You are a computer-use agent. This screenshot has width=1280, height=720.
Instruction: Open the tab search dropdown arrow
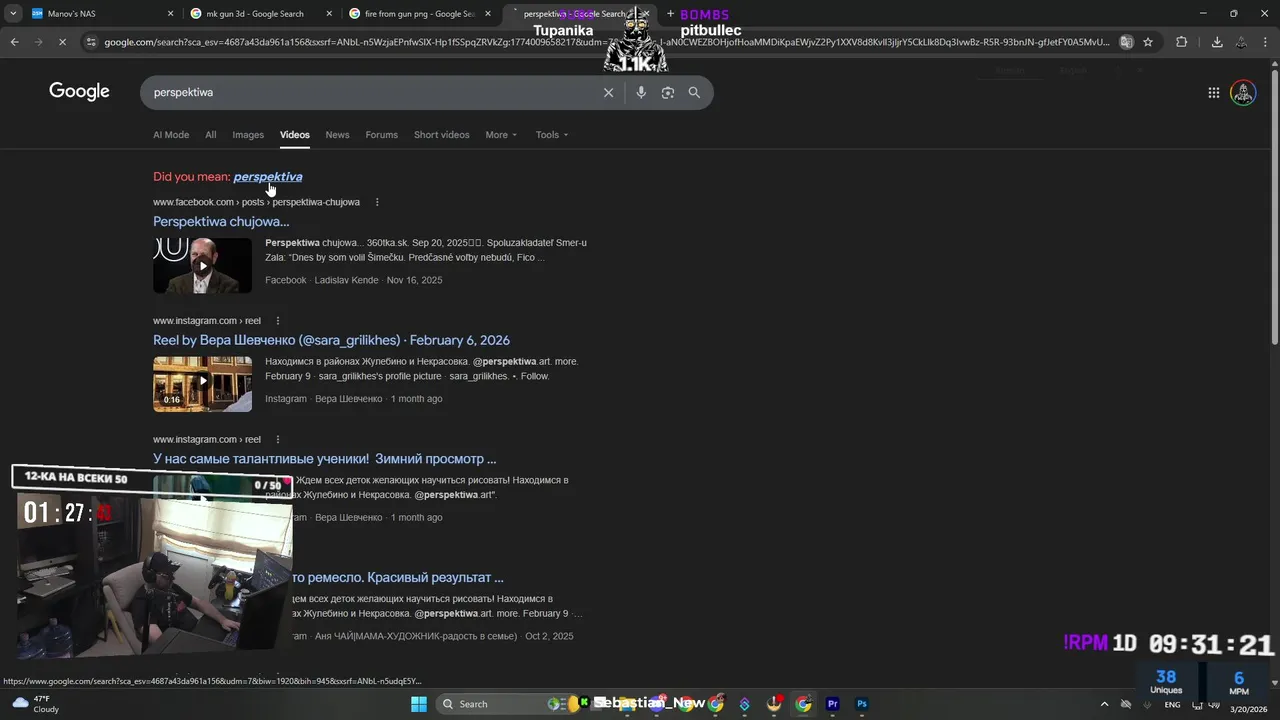[x=13, y=14]
